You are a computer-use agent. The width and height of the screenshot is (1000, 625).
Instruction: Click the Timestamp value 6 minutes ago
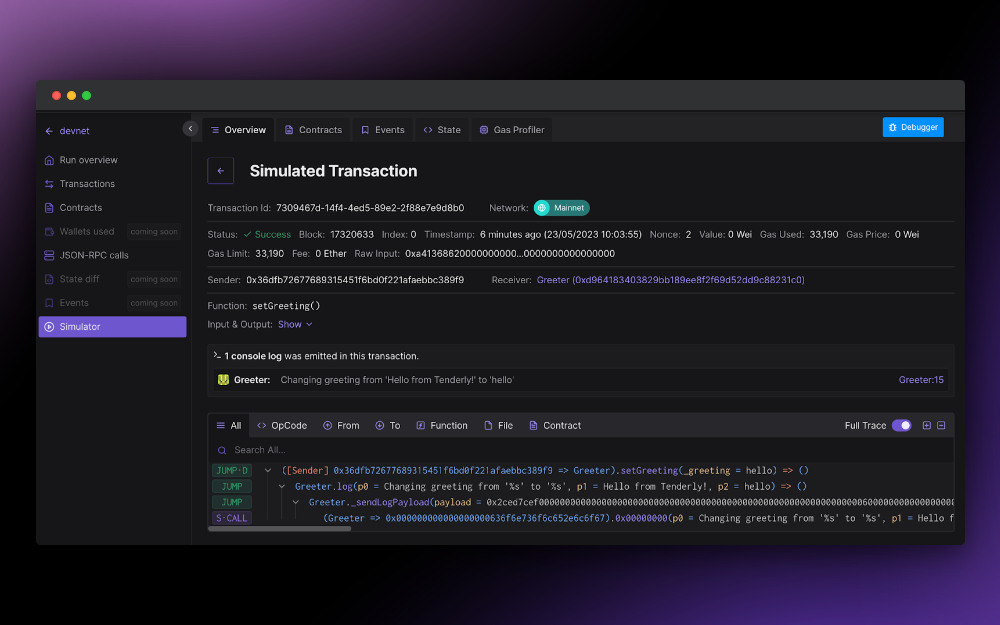(x=561, y=235)
